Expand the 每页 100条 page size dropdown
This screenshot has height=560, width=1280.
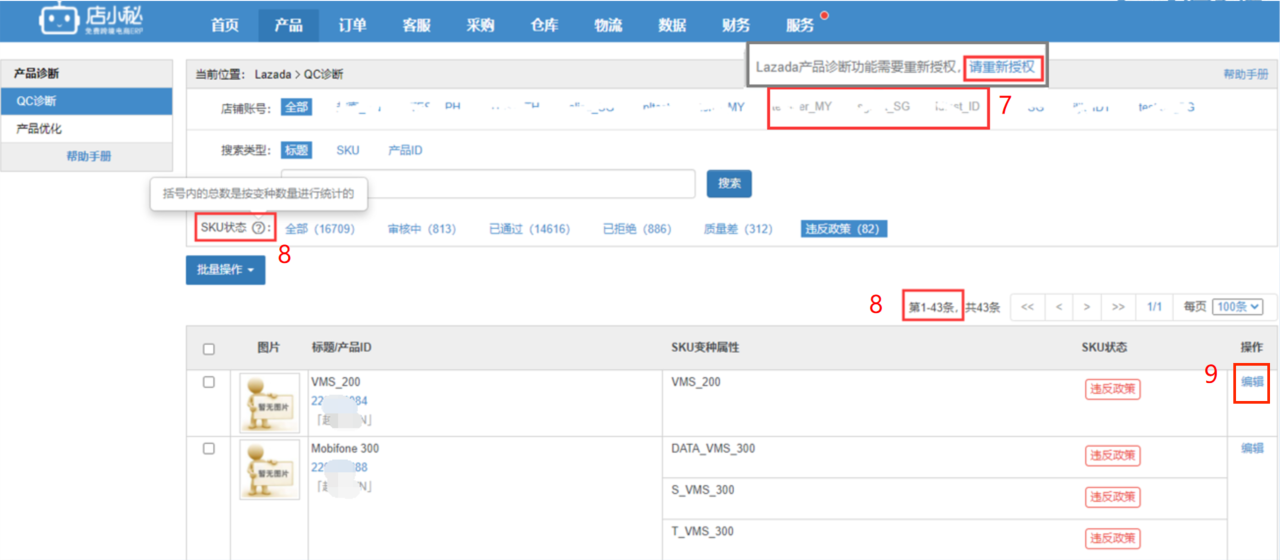[x=1237, y=307]
